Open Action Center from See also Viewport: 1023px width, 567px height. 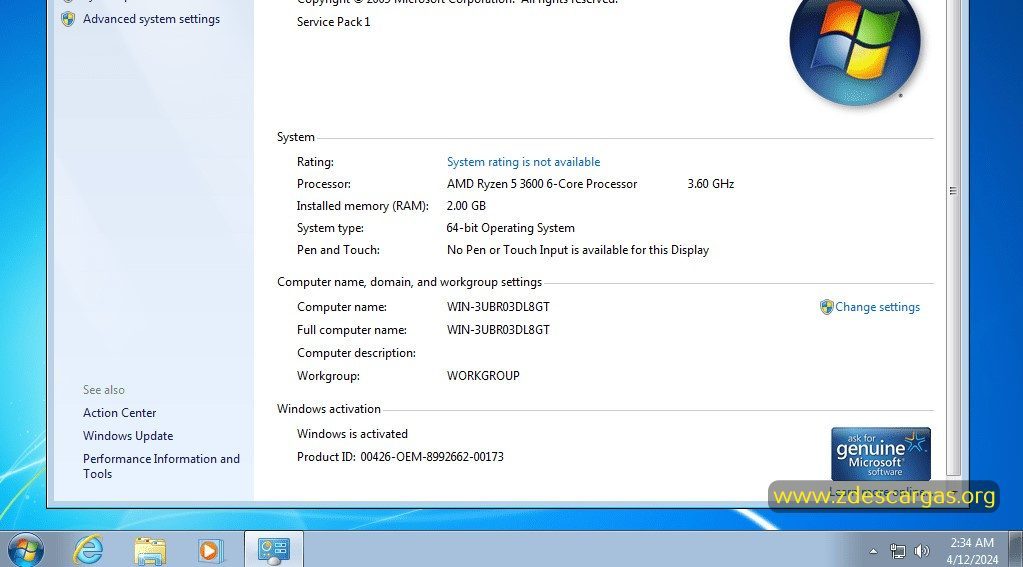coord(119,412)
